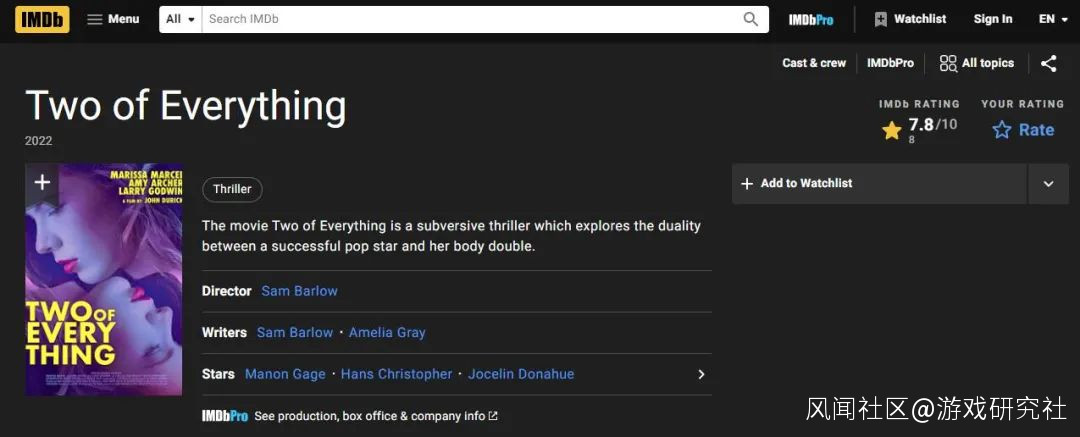Open IMDbPro link beside Cast & crew
This screenshot has height=437, width=1080.
click(x=890, y=63)
